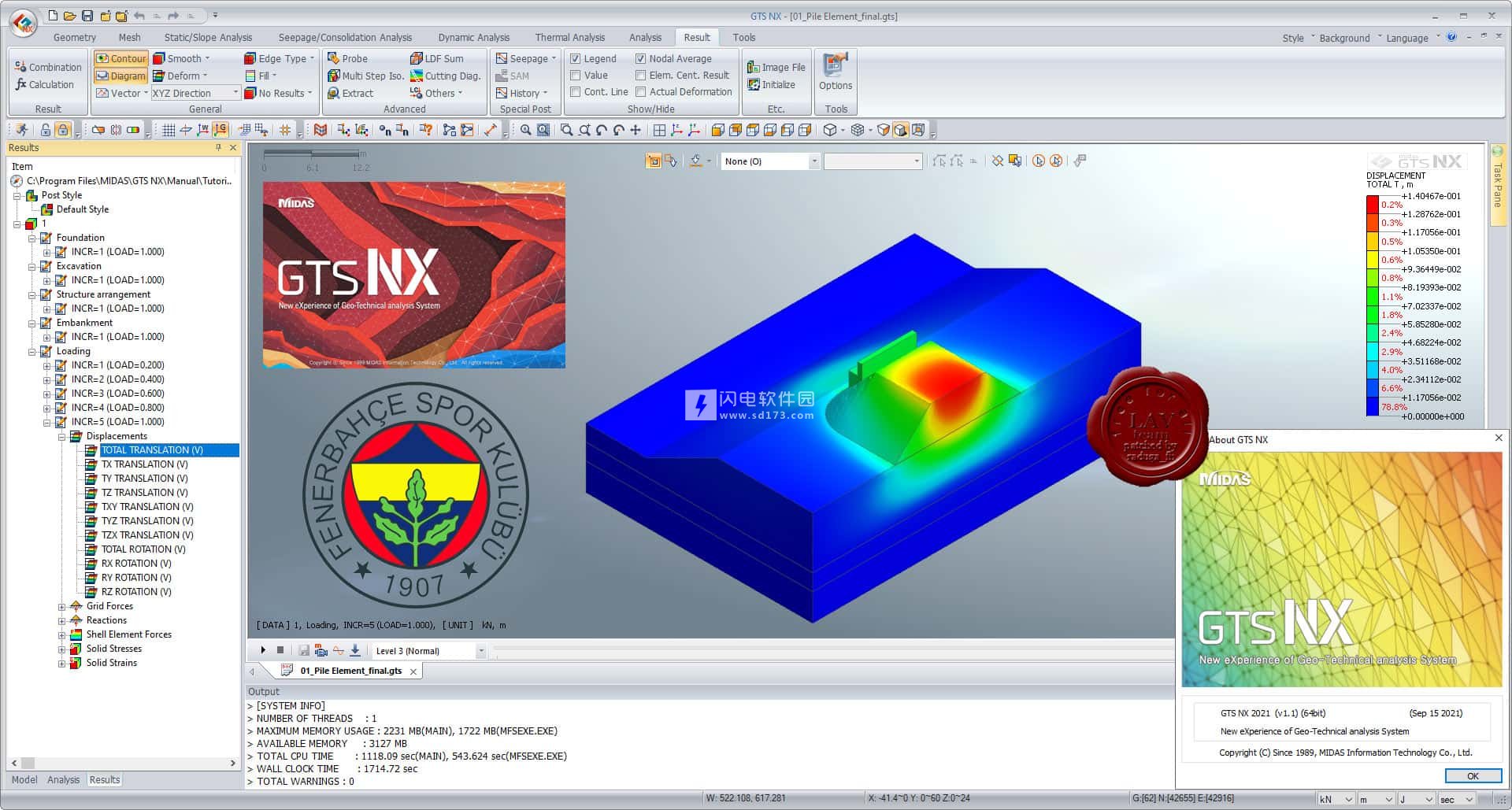Image resolution: width=1512 pixels, height=810 pixels.
Task: Play the result animation
Action: pyautogui.click(x=263, y=650)
